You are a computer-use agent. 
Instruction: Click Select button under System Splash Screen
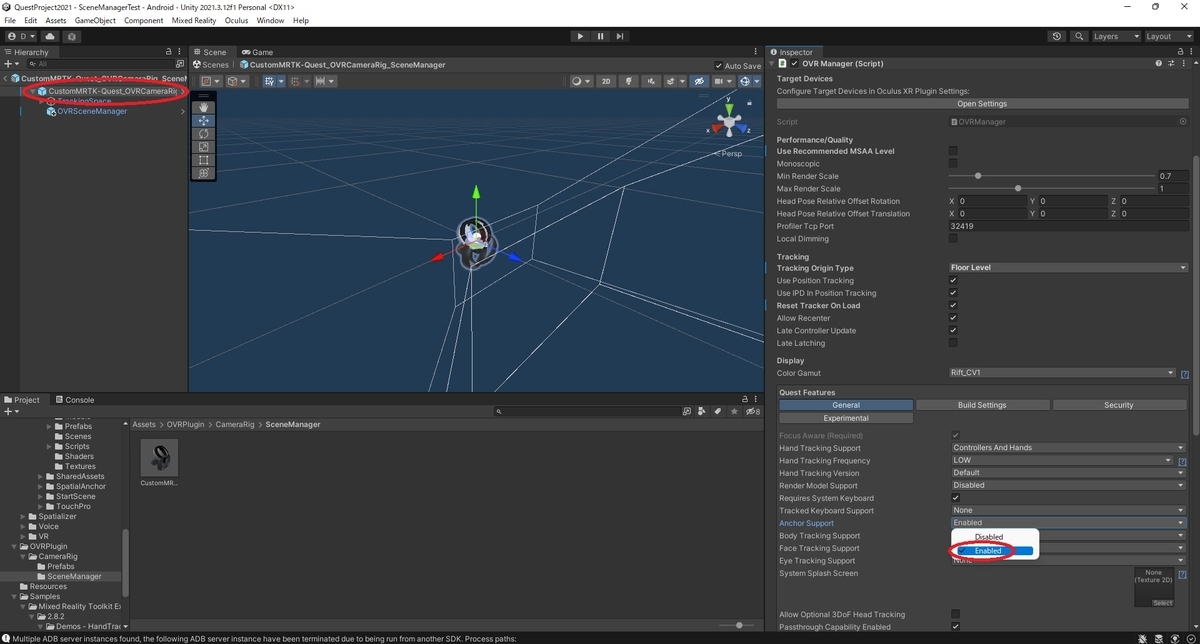coord(1162,603)
